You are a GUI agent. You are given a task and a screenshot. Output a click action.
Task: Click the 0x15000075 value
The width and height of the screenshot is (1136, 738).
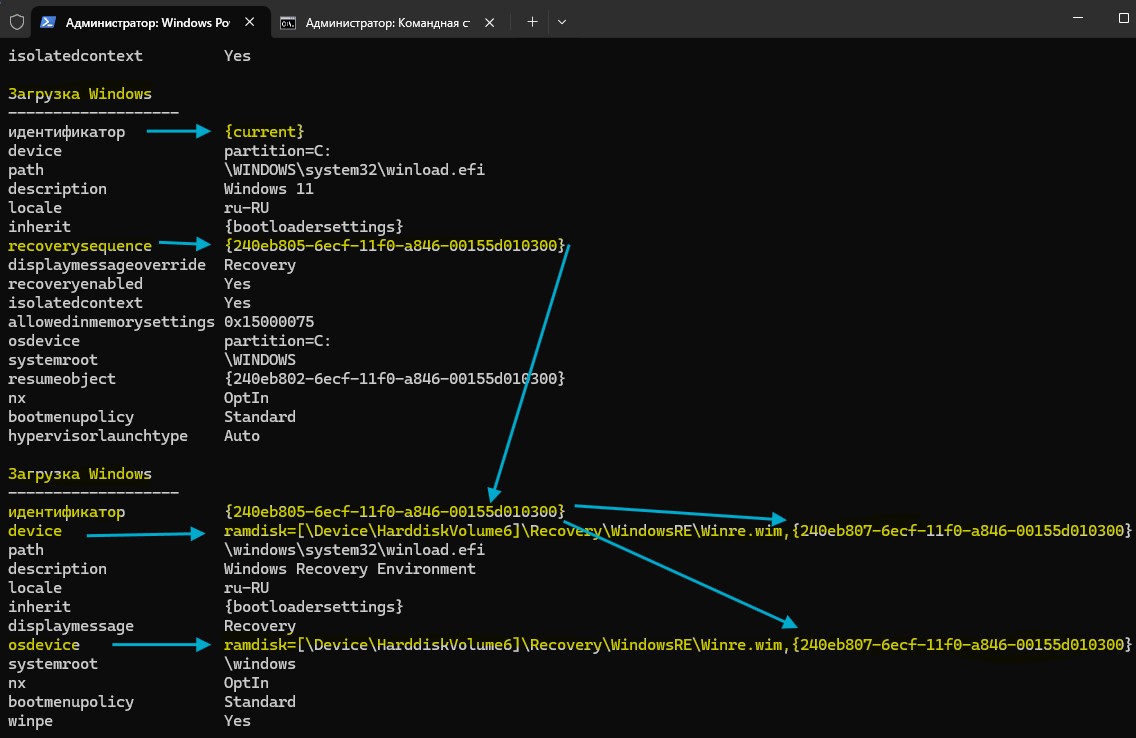[x=269, y=322]
